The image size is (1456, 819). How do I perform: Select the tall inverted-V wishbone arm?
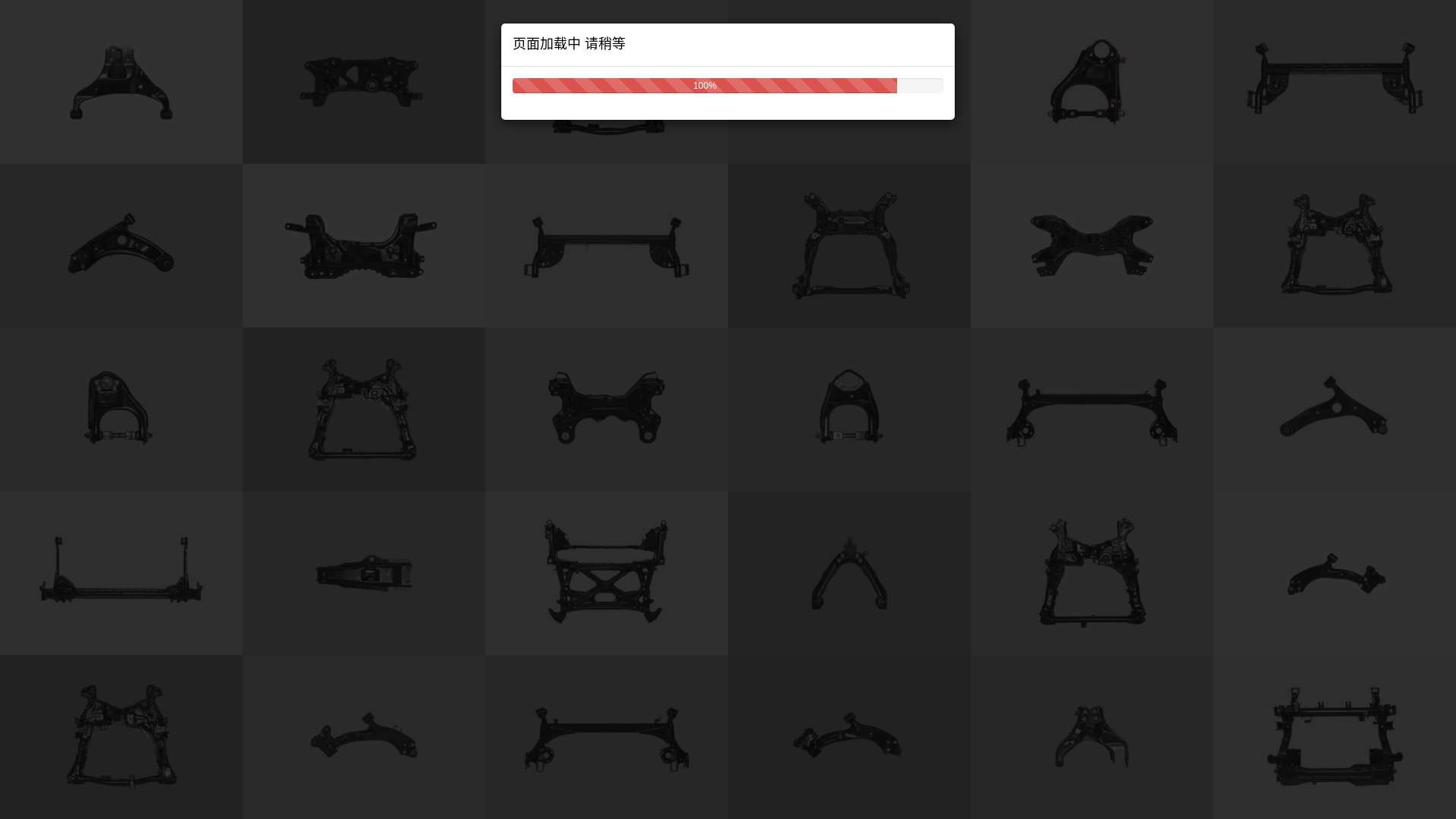click(849, 573)
